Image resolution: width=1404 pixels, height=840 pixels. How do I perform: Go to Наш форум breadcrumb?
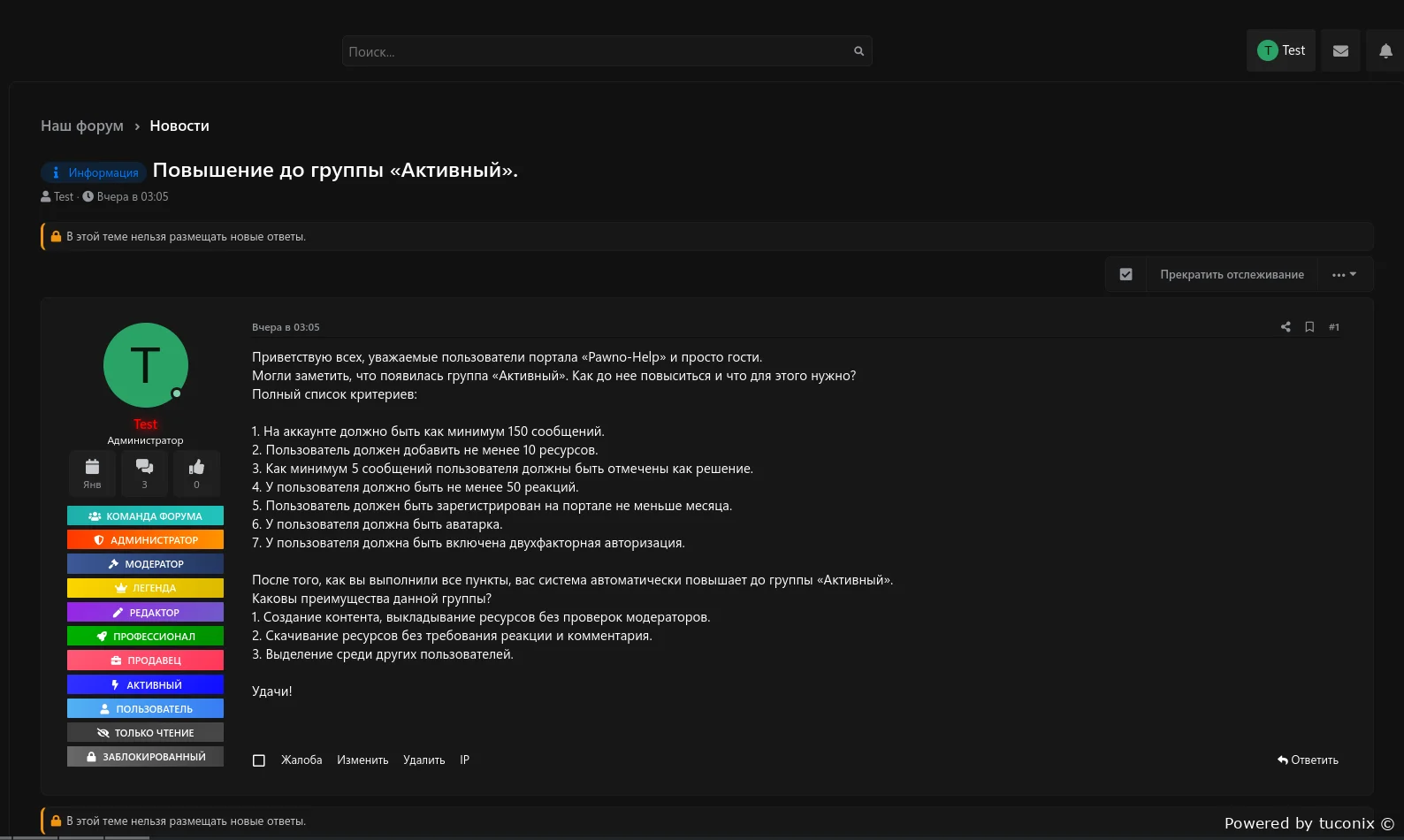coord(82,126)
